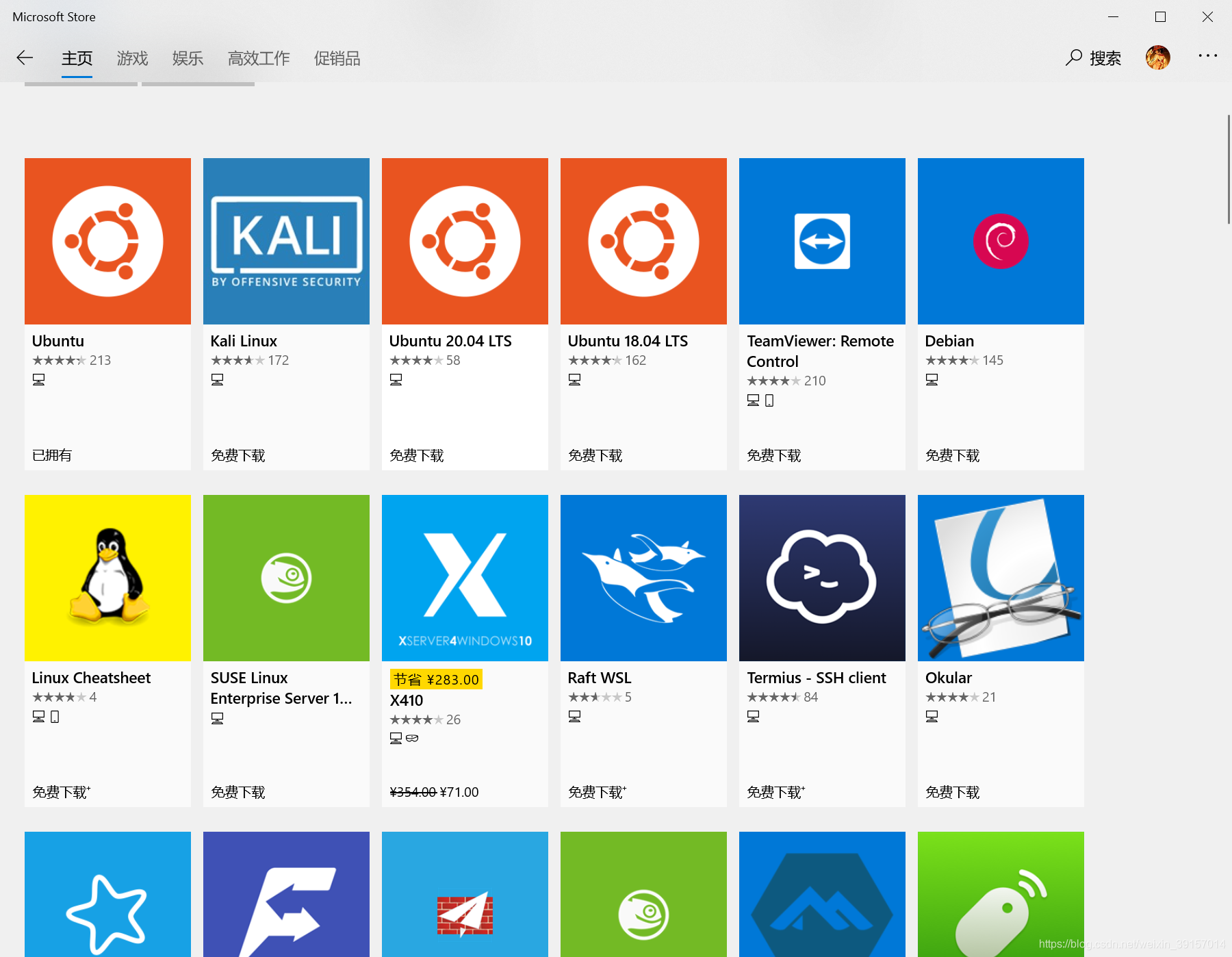Click the Ubuntu 213 star rating
Viewport: 1232px width, 957px height.
(71, 360)
